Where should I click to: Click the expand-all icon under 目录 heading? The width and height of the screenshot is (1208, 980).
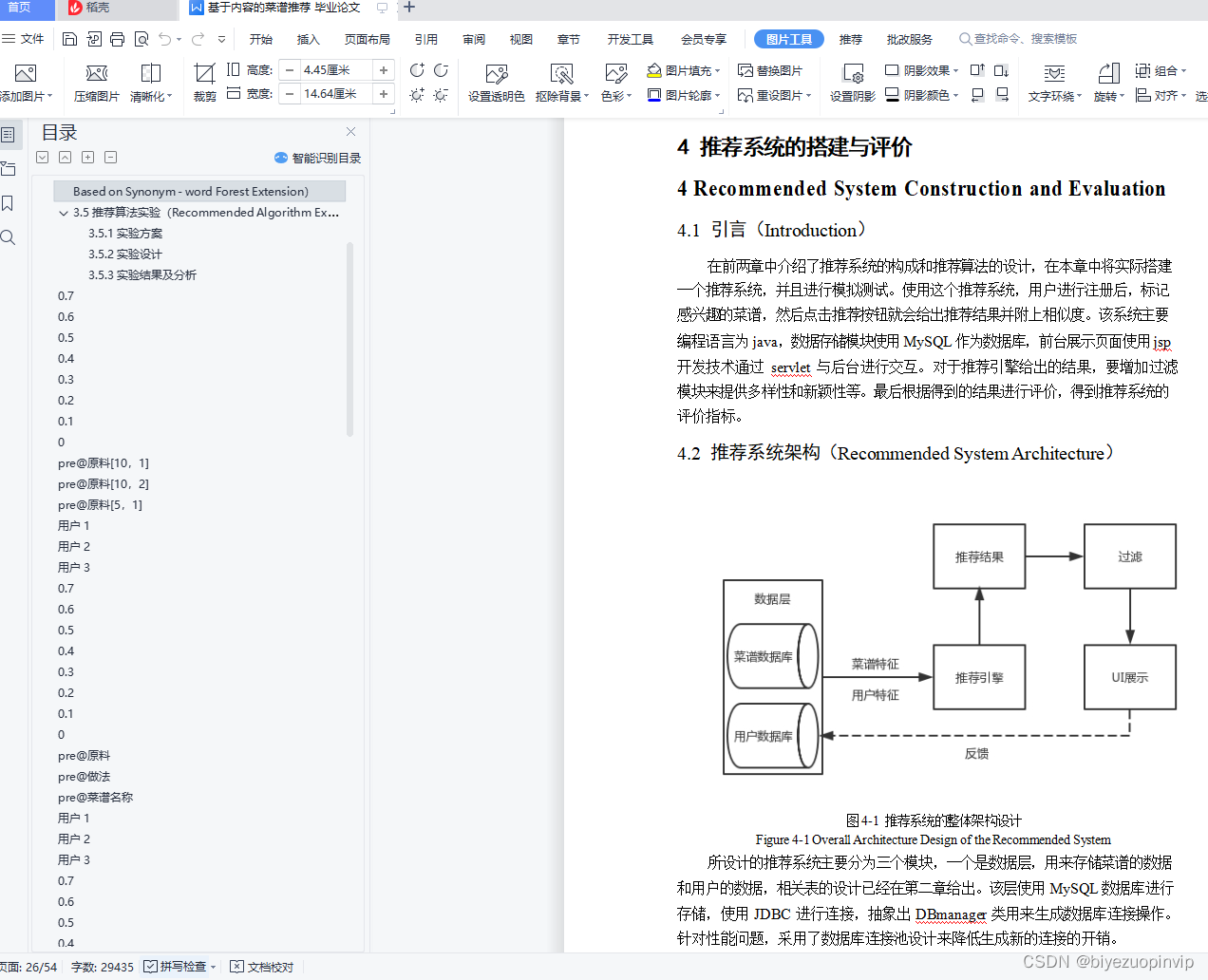43,158
